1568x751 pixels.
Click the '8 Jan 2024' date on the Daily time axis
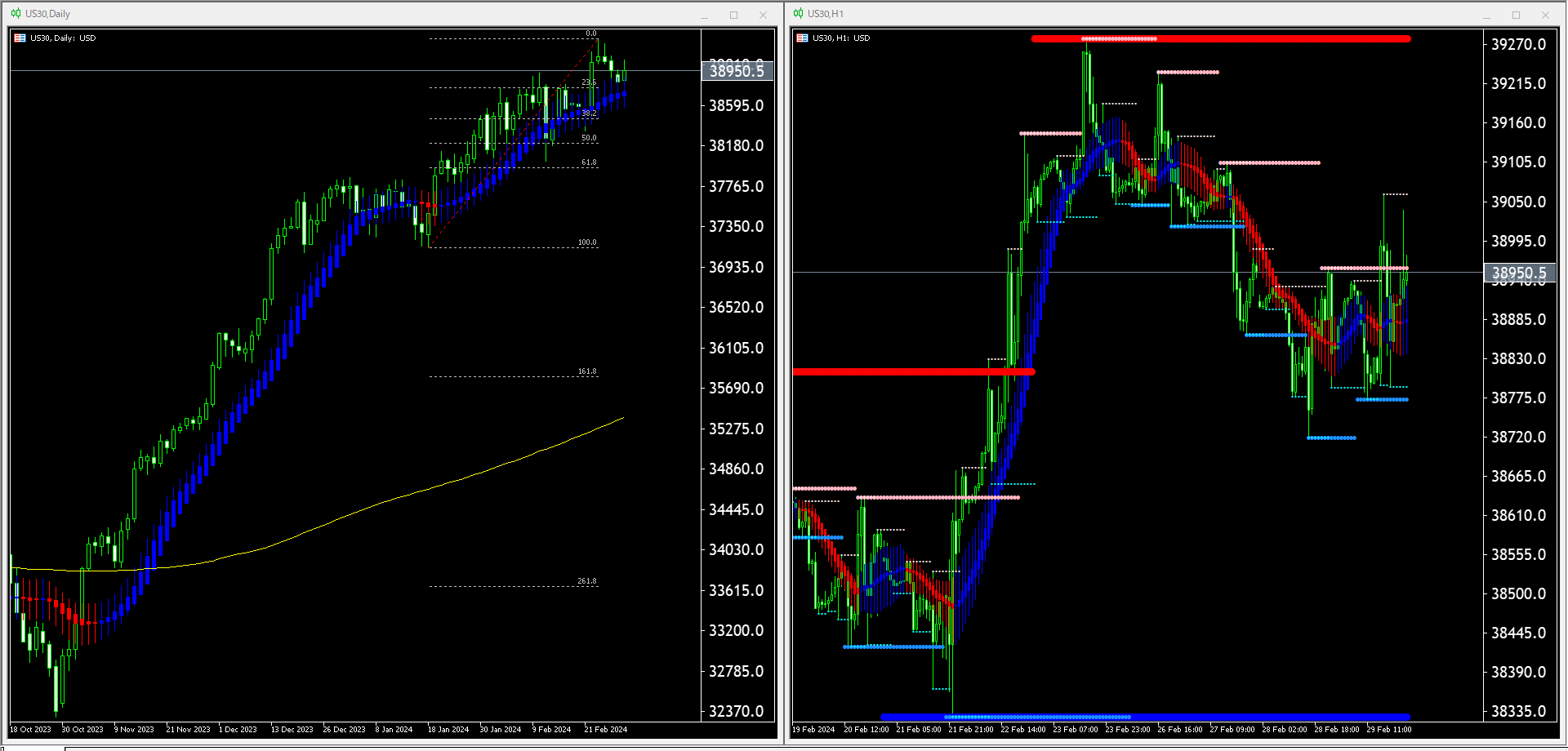(394, 730)
